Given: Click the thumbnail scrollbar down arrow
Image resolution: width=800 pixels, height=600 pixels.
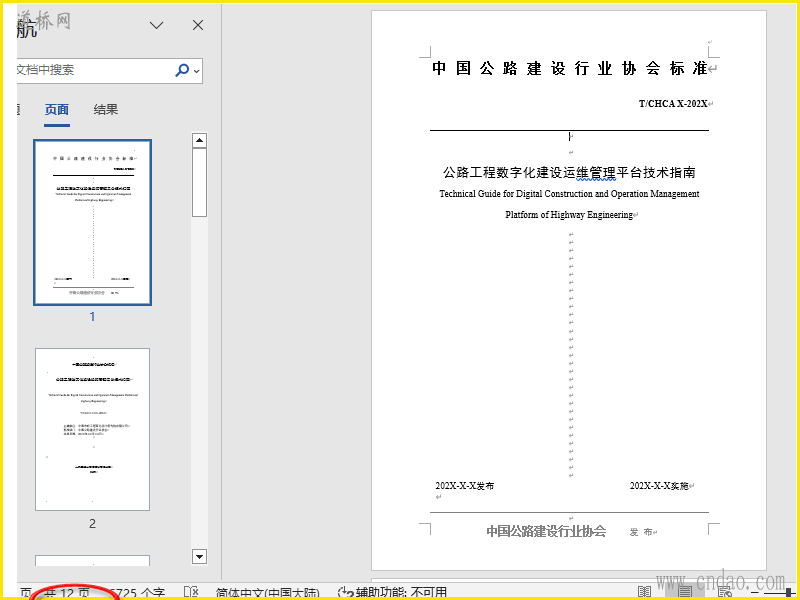Looking at the screenshot, I should coord(199,557).
